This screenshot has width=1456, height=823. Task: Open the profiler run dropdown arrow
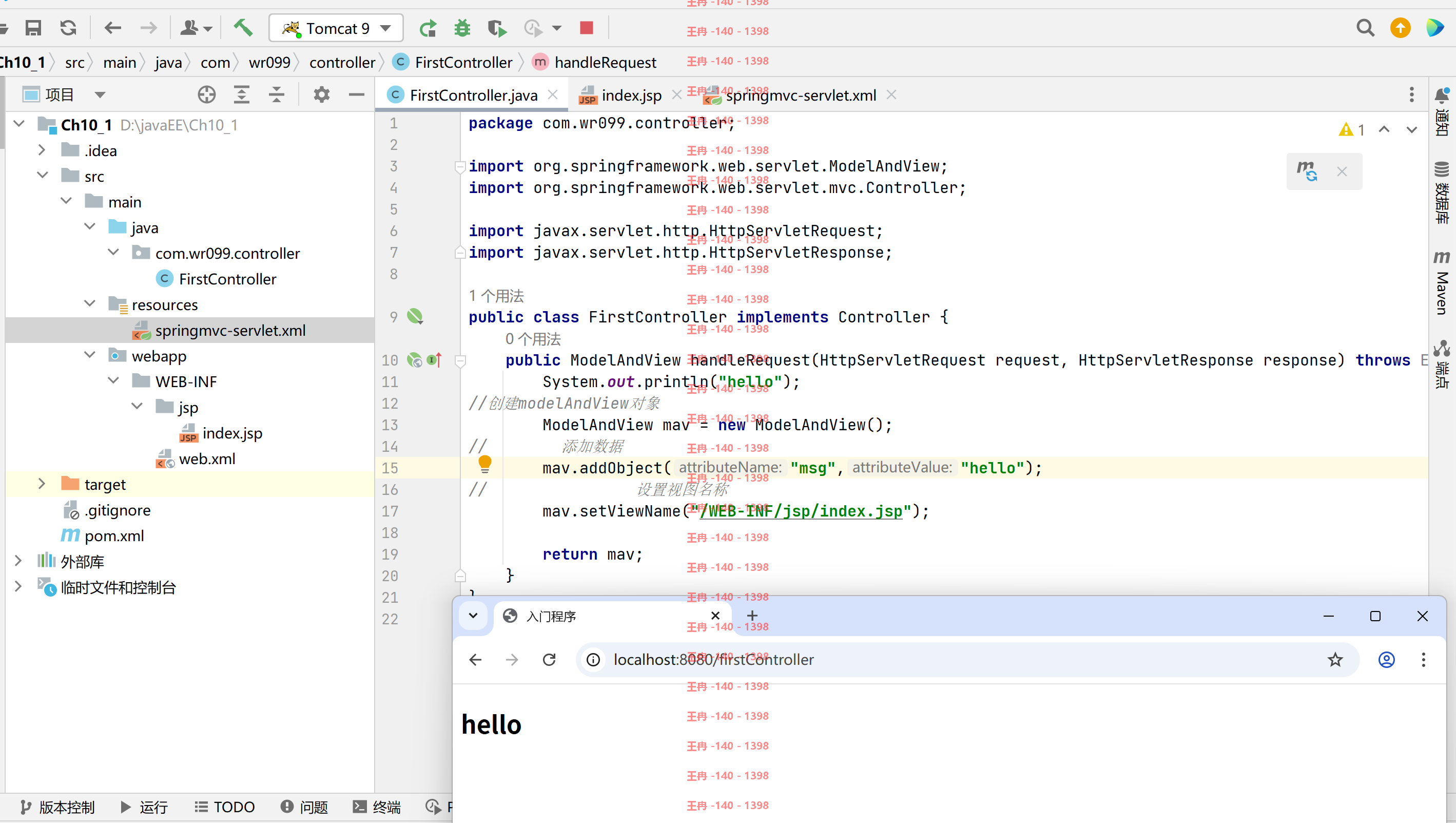(557, 28)
